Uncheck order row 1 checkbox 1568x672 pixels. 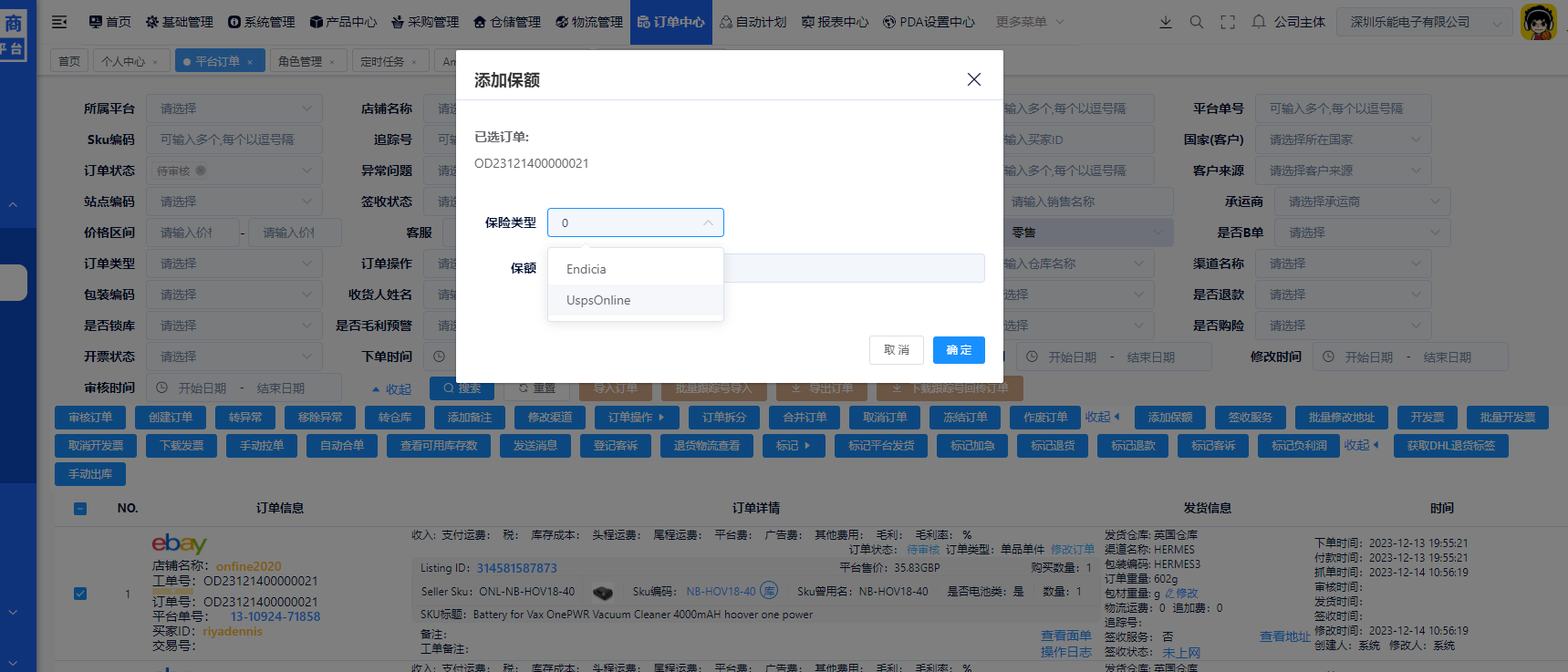(x=80, y=594)
